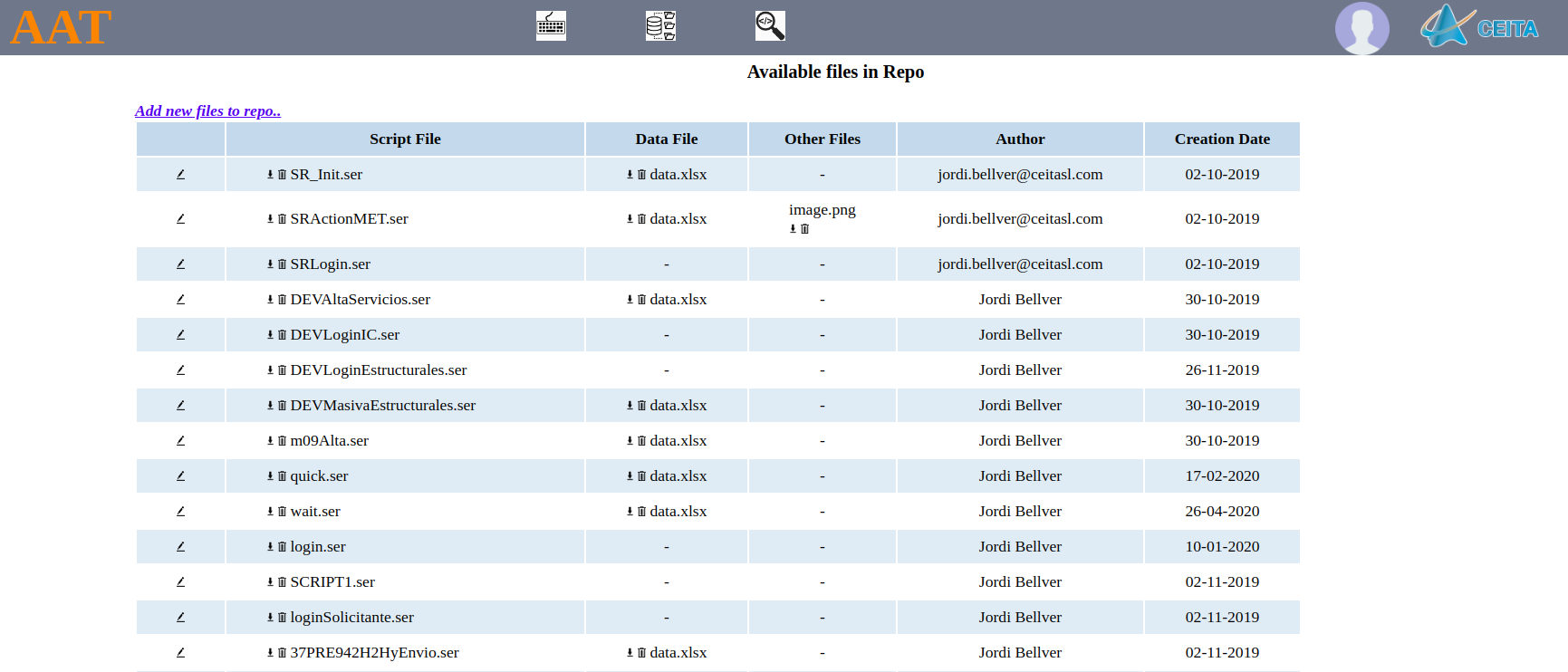Click the Other Files column header
Viewport: 1568px width, 672px height.
pyautogui.click(x=822, y=139)
